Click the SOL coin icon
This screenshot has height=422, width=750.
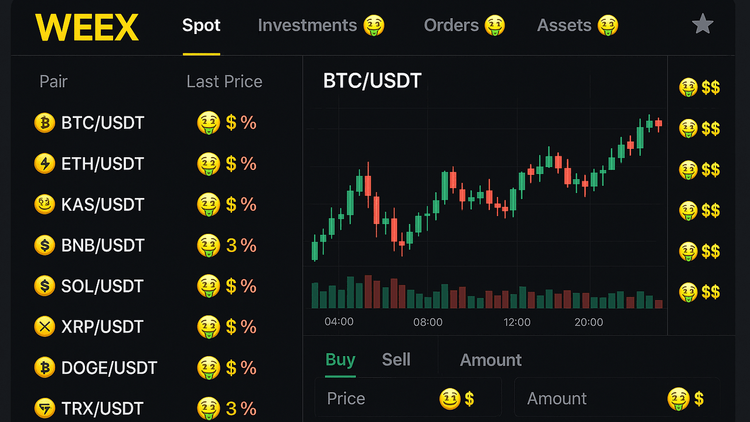(x=44, y=286)
